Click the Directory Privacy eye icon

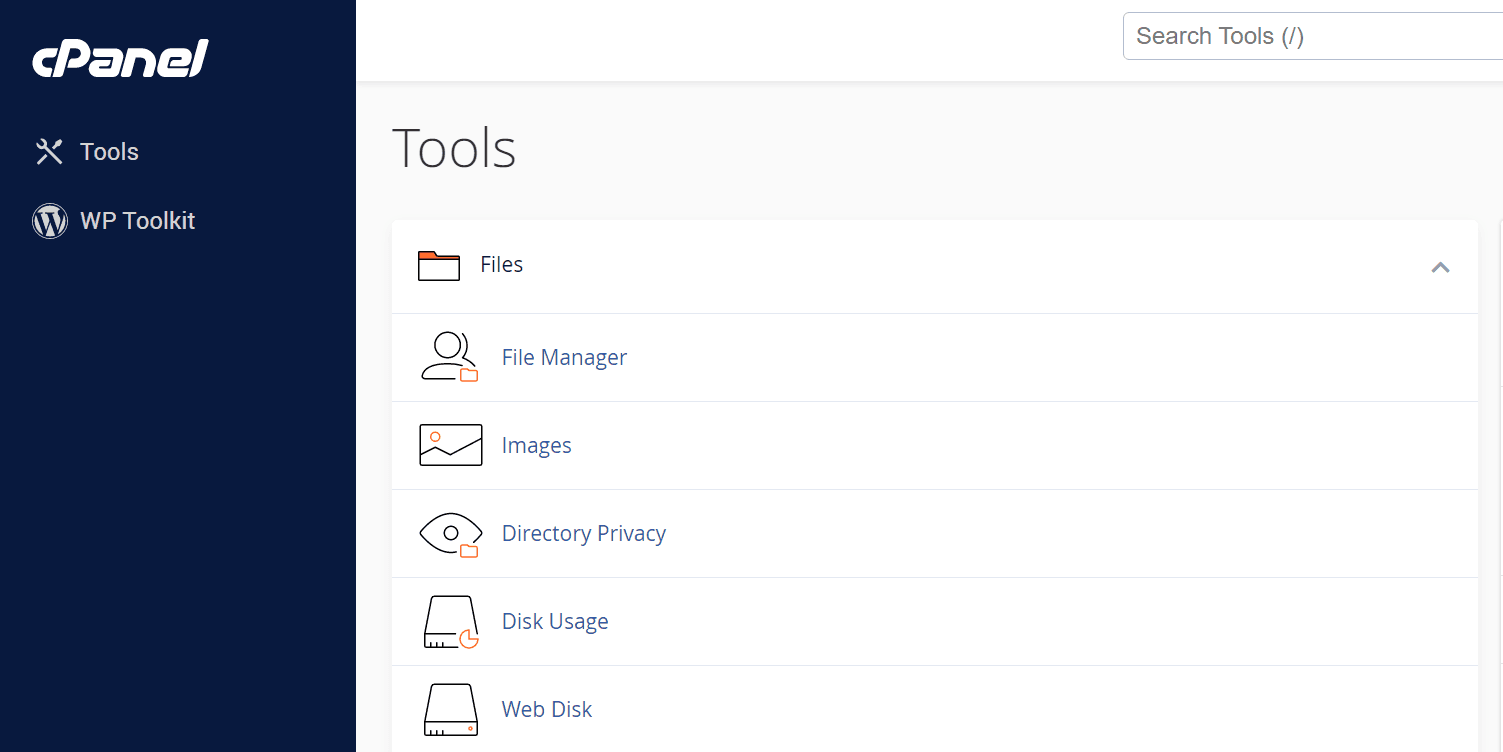[x=450, y=534]
